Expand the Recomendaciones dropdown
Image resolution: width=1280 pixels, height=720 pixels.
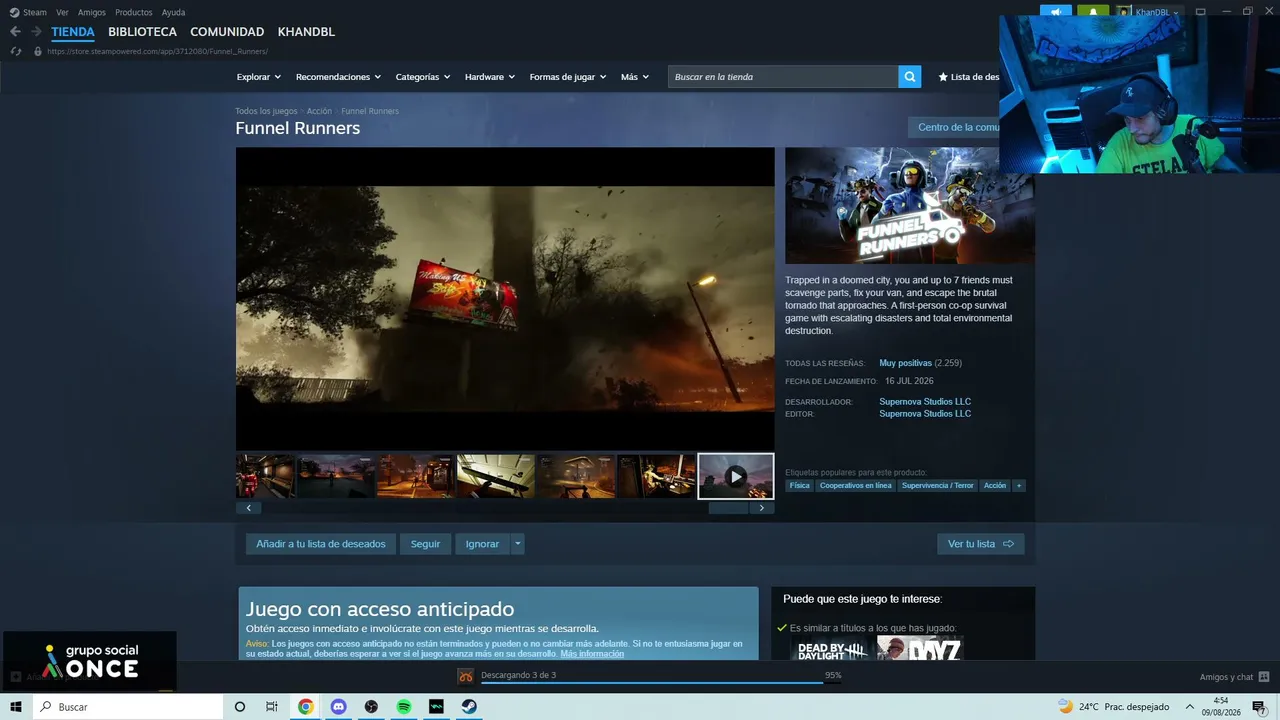point(338,77)
